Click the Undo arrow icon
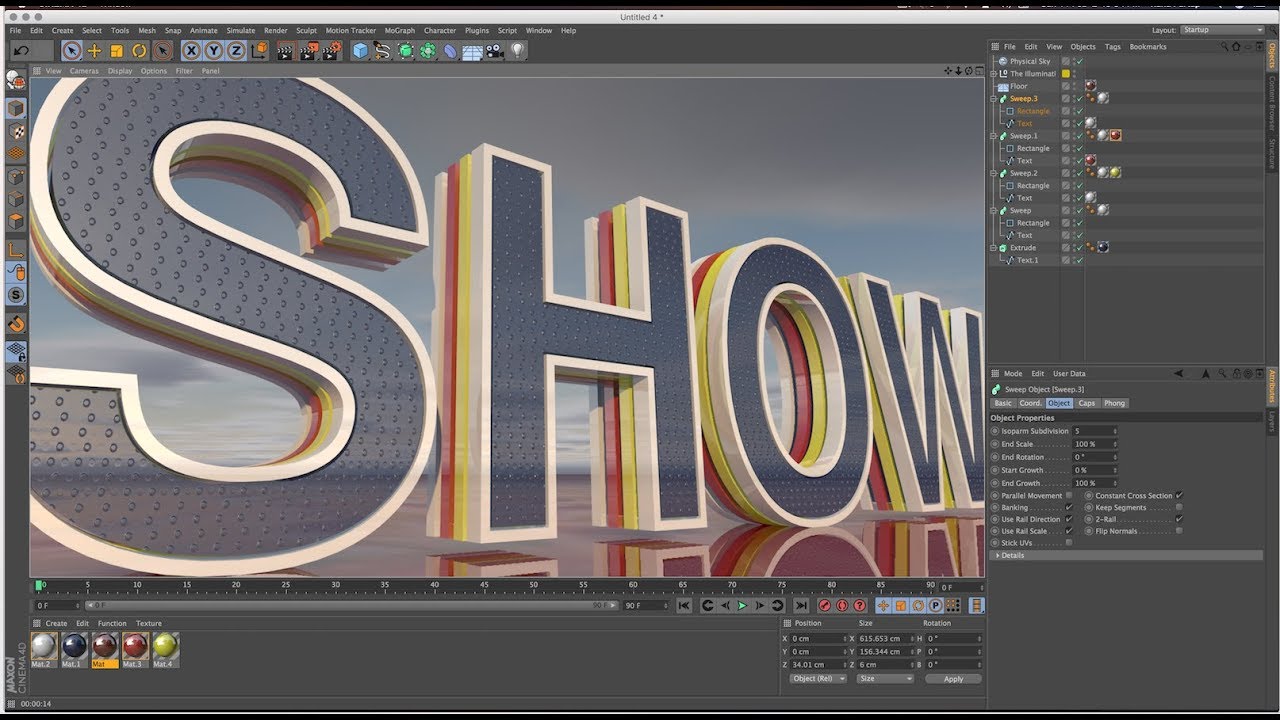 pyautogui.click(x=21, y=51)
